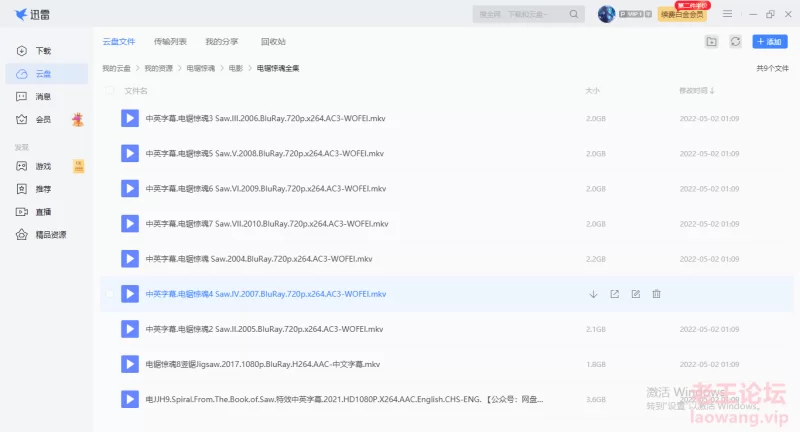Image resolution: width=800 pixels, height=432 pixels.
Task: Select file name Saw.III.2006.BluRay.720p
Action: (x=265, y=118)
